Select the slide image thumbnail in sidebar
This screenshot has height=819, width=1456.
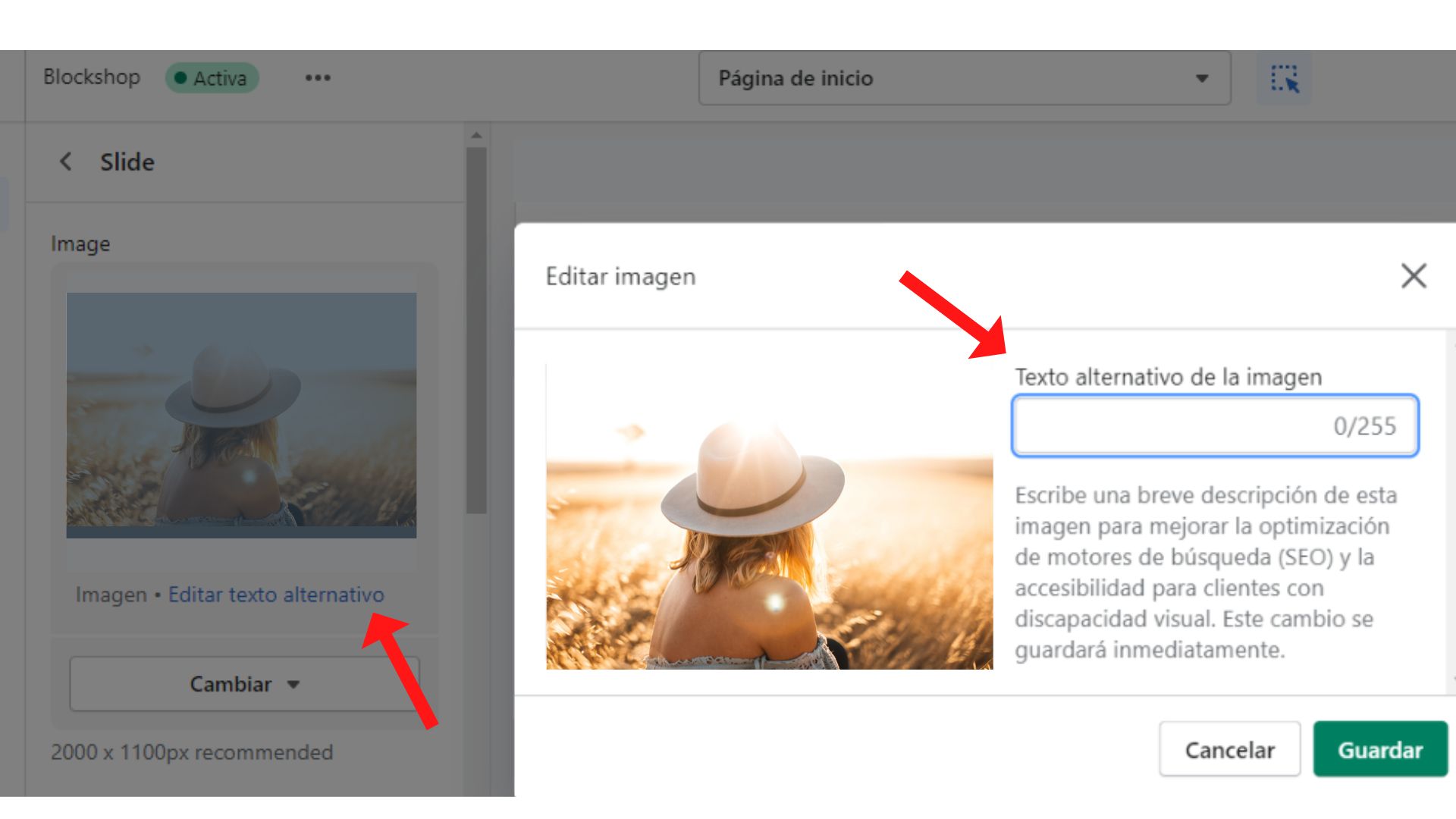241,415
